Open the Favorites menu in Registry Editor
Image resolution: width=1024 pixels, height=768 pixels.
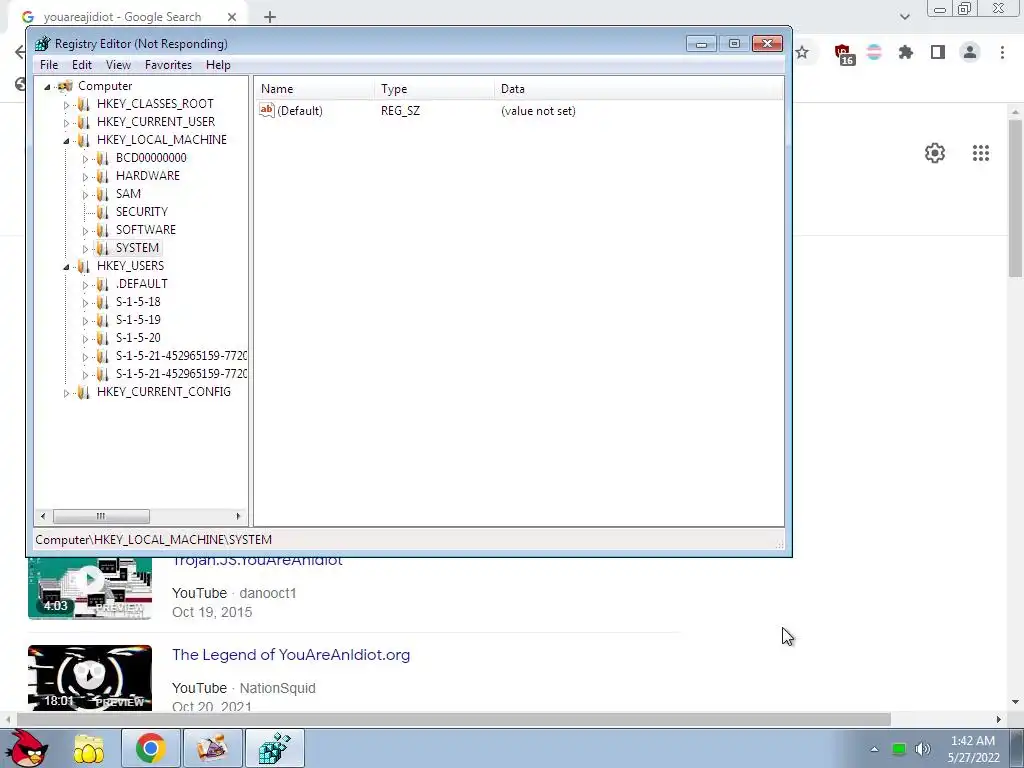click(168, 65)
